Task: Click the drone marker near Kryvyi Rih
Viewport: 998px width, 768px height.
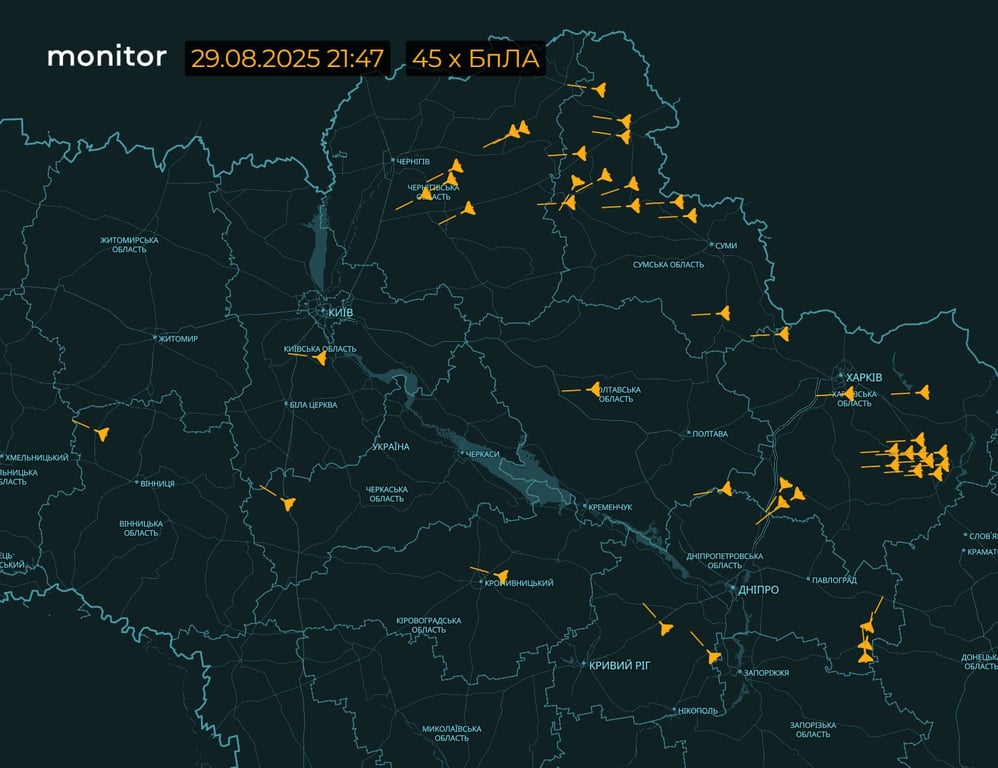Action: coord(664,627)
